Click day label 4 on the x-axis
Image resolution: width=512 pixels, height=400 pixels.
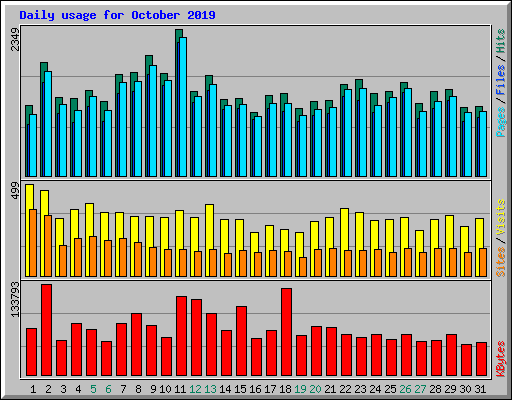78,389
